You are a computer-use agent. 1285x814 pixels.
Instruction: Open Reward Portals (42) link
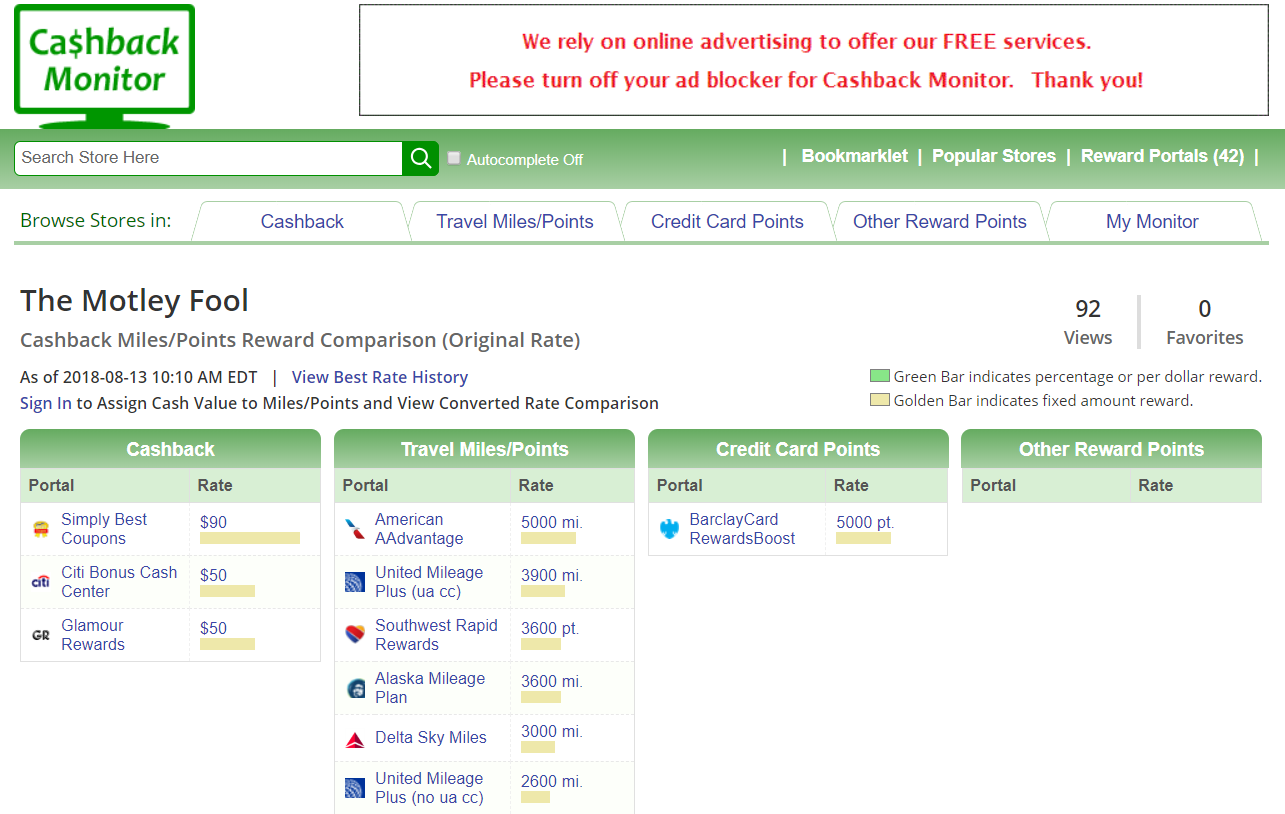point(1162,156)
